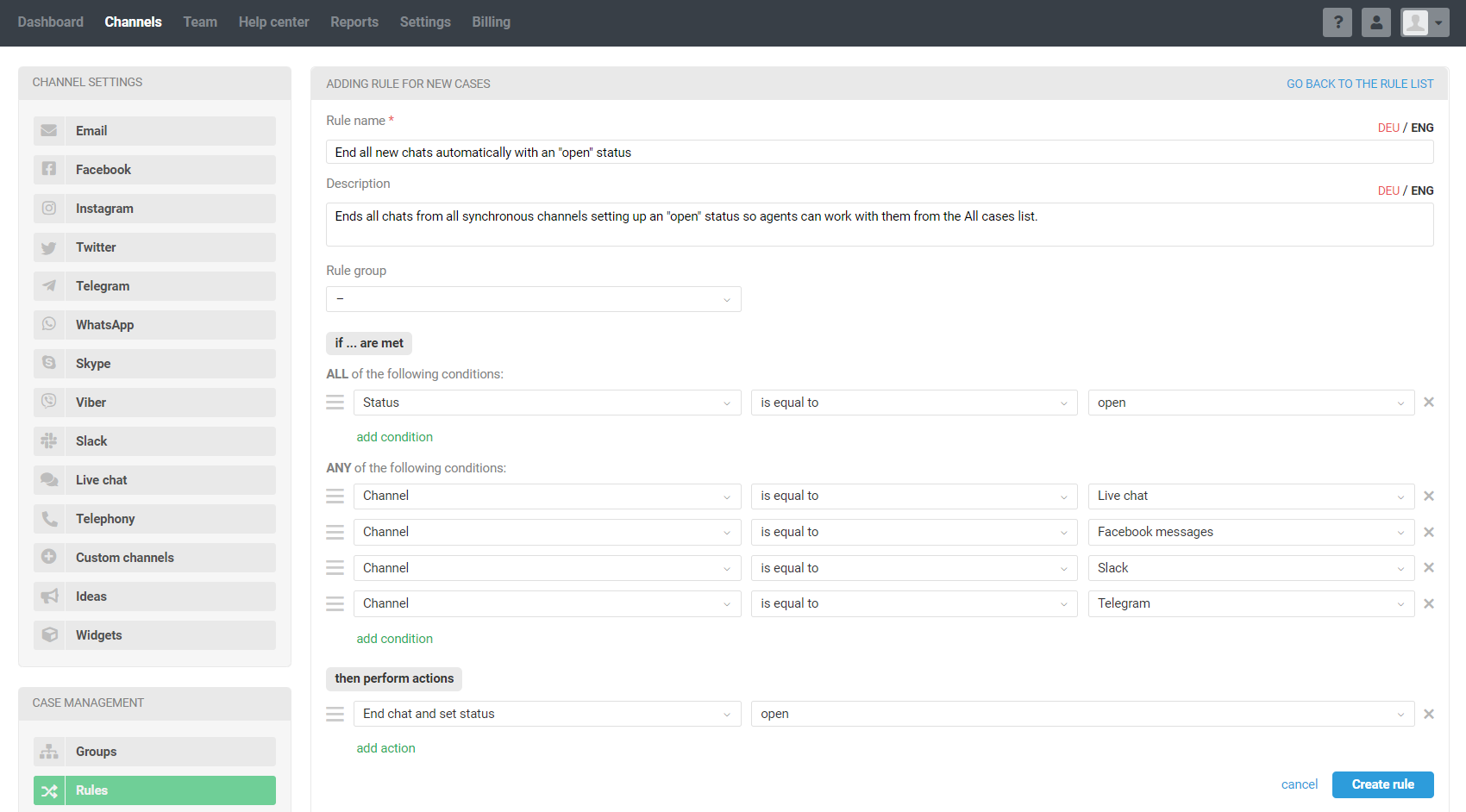Open Viber channel icon
The height and width of the screenshot is (812, 1466).
coord(49,403)
